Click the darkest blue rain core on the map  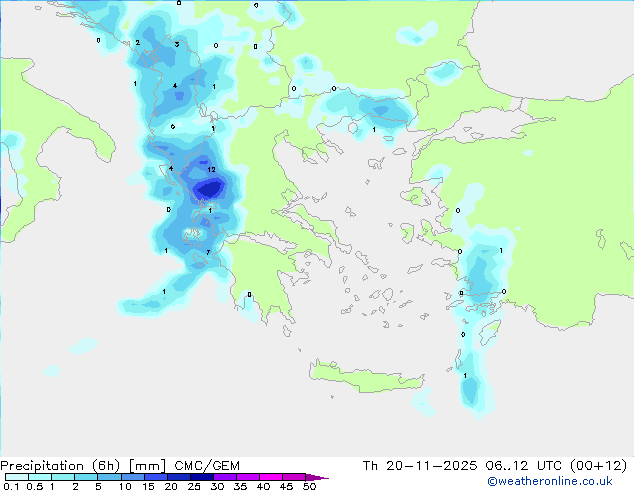click(209, 189)
